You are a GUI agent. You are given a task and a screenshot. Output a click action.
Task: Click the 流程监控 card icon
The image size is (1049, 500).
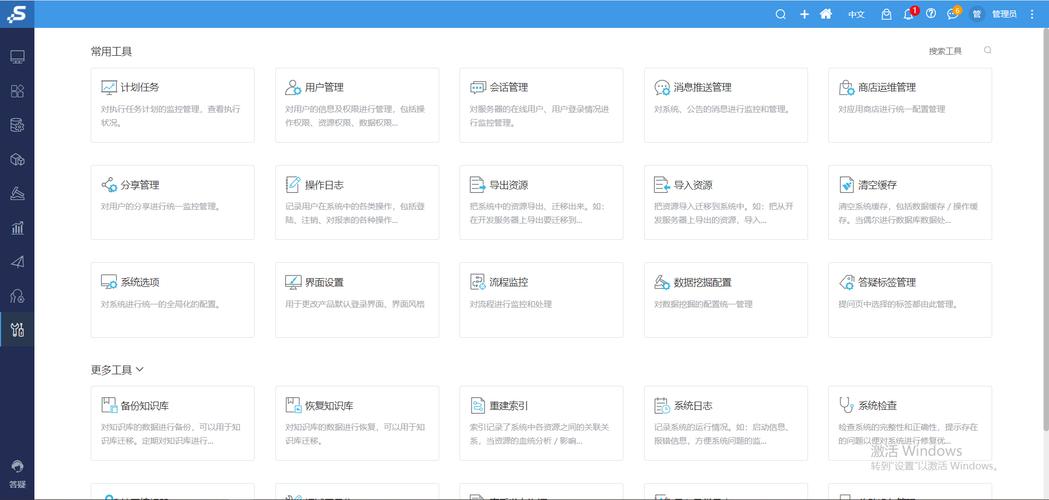coord(478,282)
